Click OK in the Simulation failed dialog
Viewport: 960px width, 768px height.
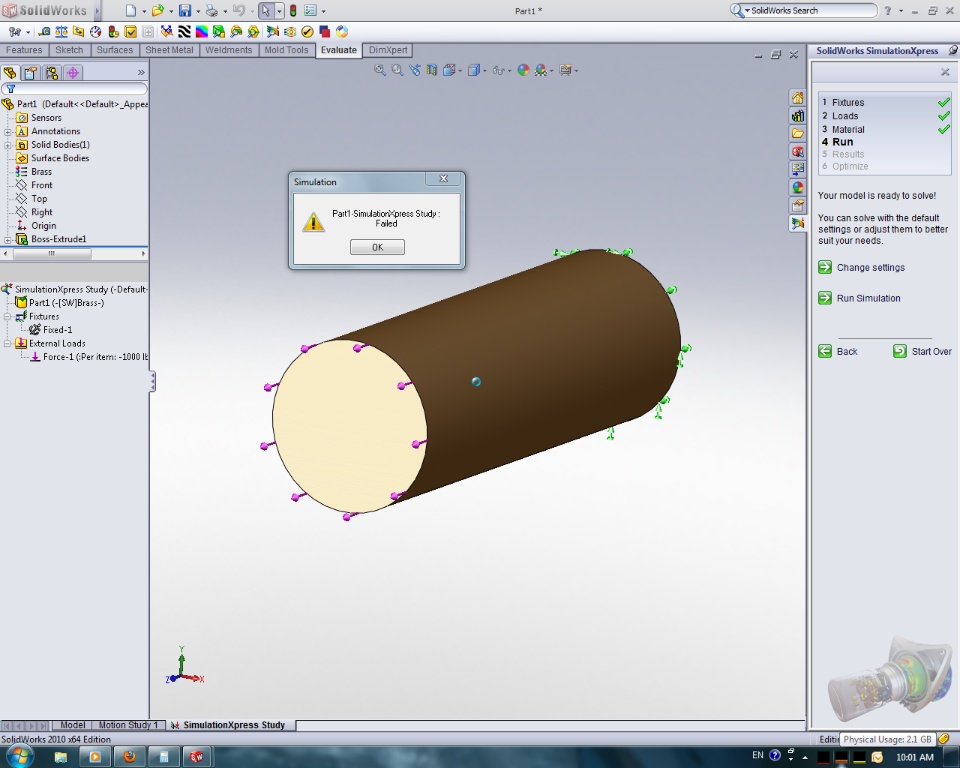coord(377,247)
